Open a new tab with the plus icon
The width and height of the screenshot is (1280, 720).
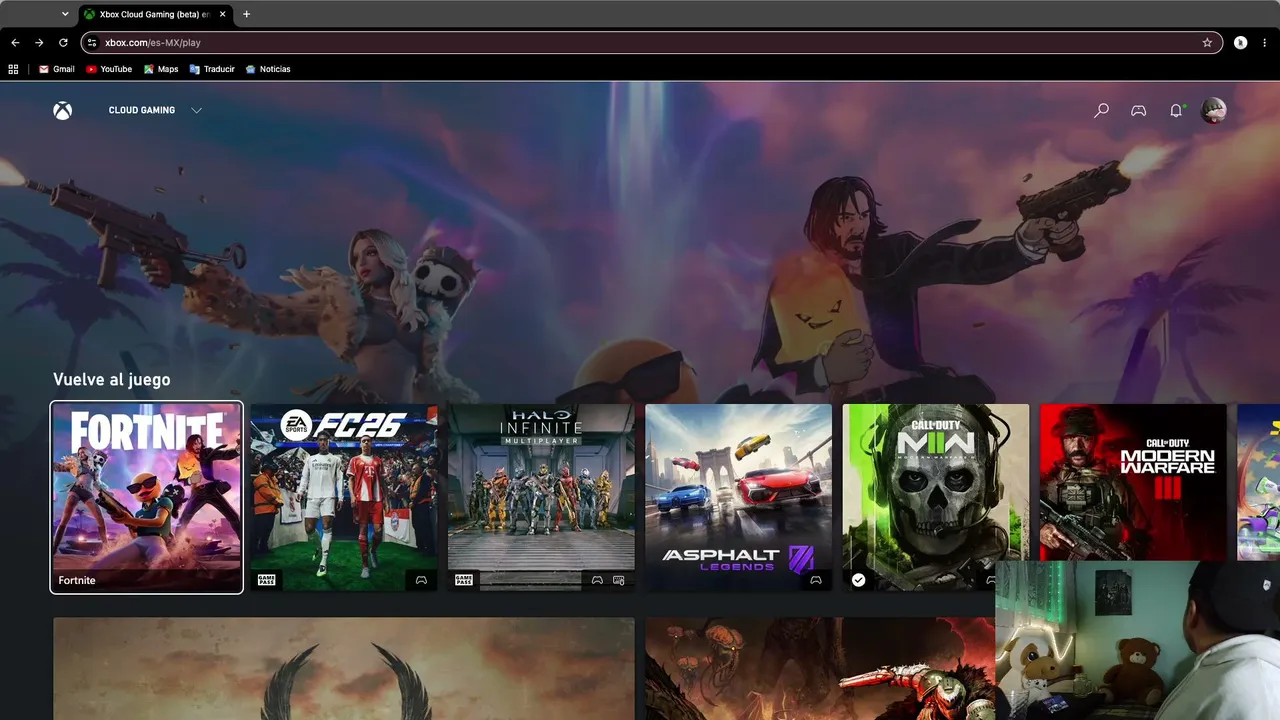pyautogui.click(x=246, y=14)
